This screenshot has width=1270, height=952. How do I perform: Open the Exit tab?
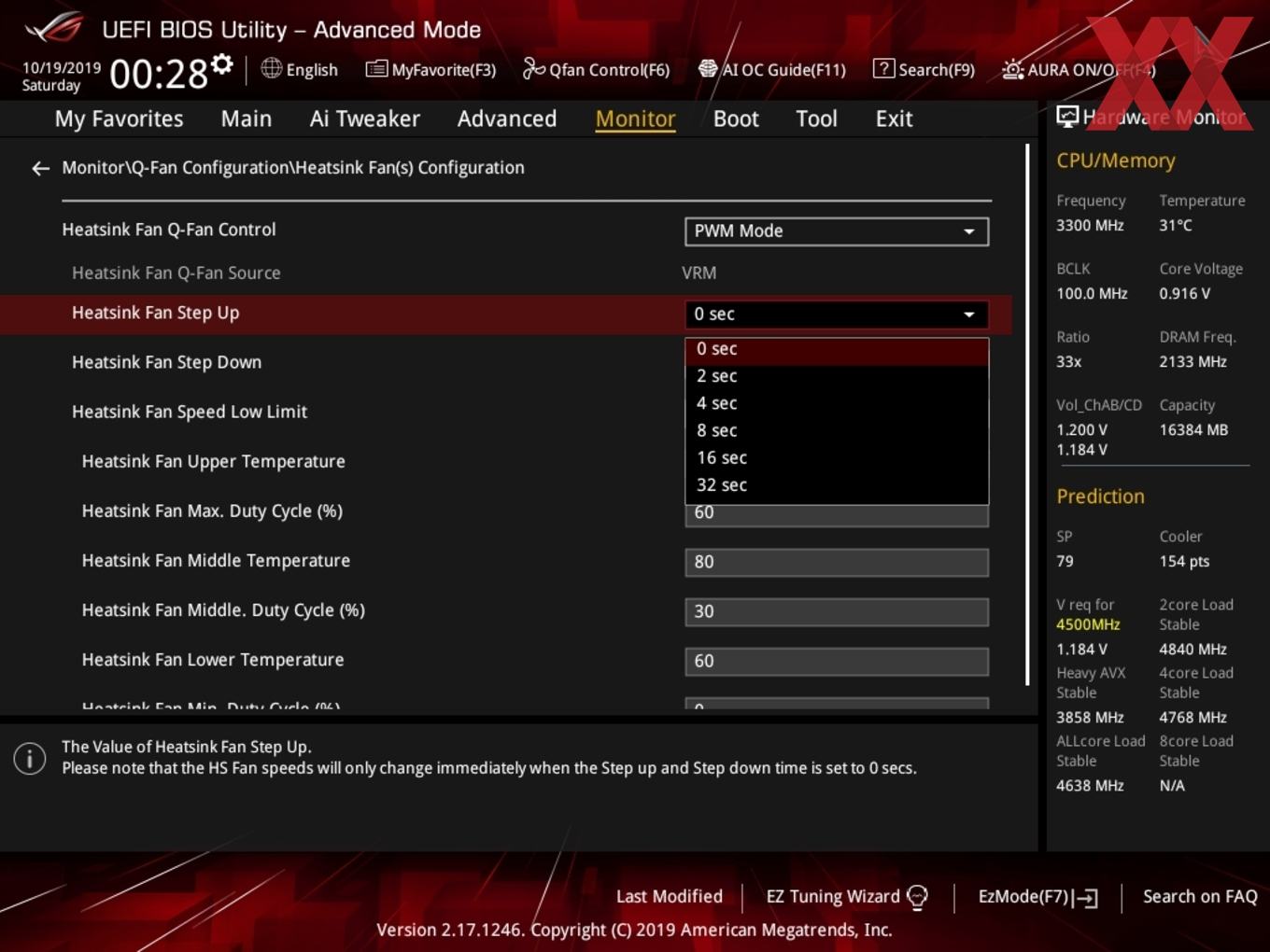tap(894, 119)
